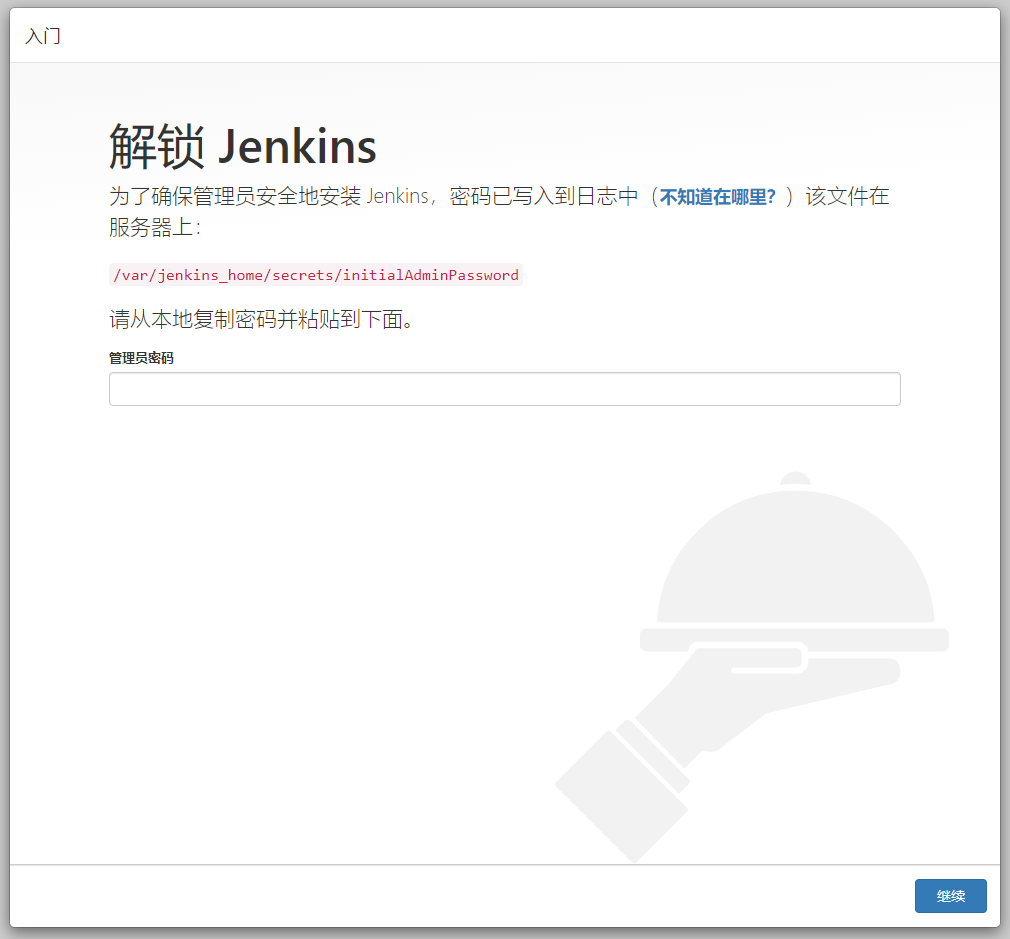
Task: Click the 入门 header title
Action: click(x=42, y=36)
